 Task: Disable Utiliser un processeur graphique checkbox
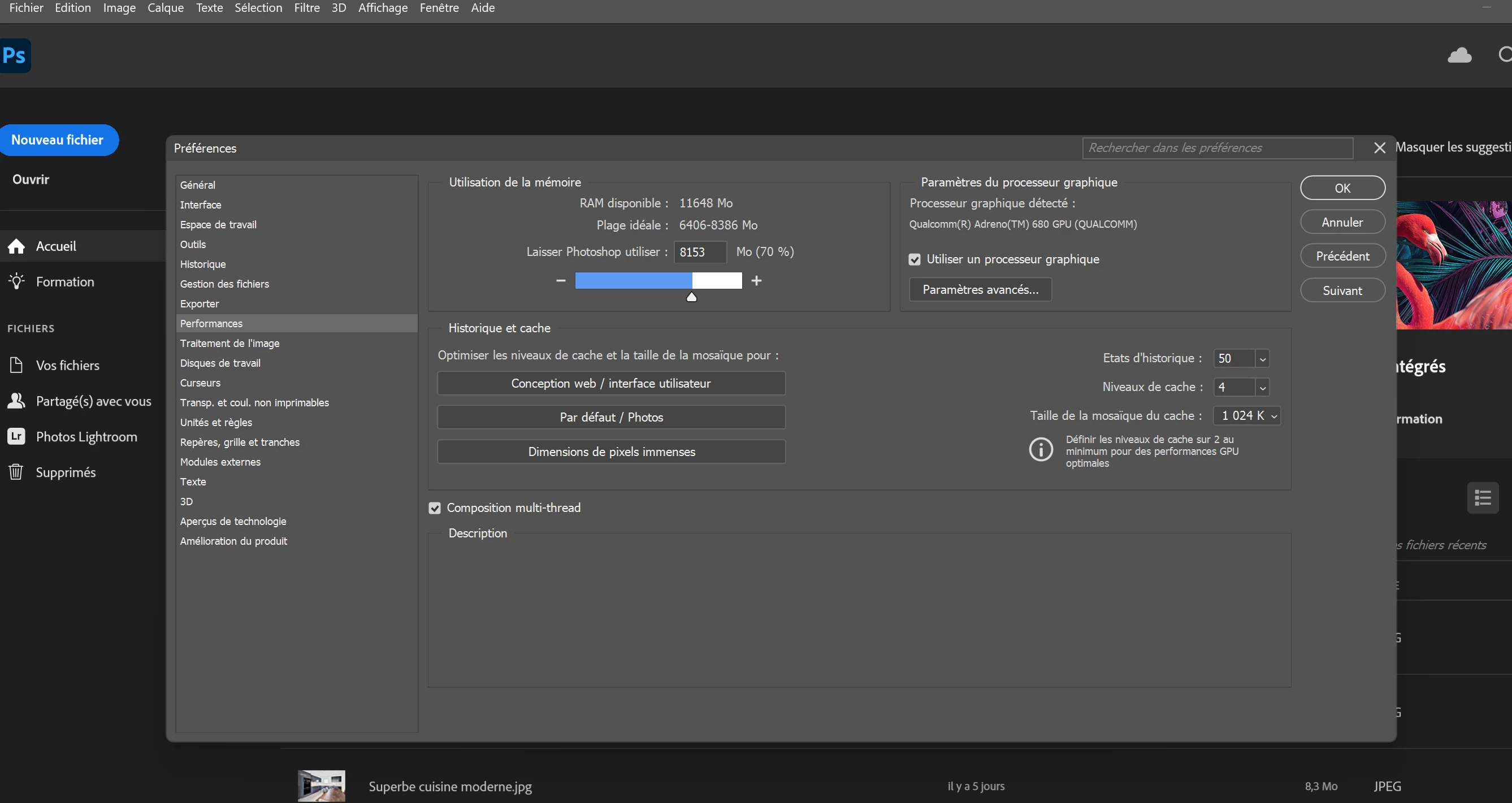coord(915,259)
